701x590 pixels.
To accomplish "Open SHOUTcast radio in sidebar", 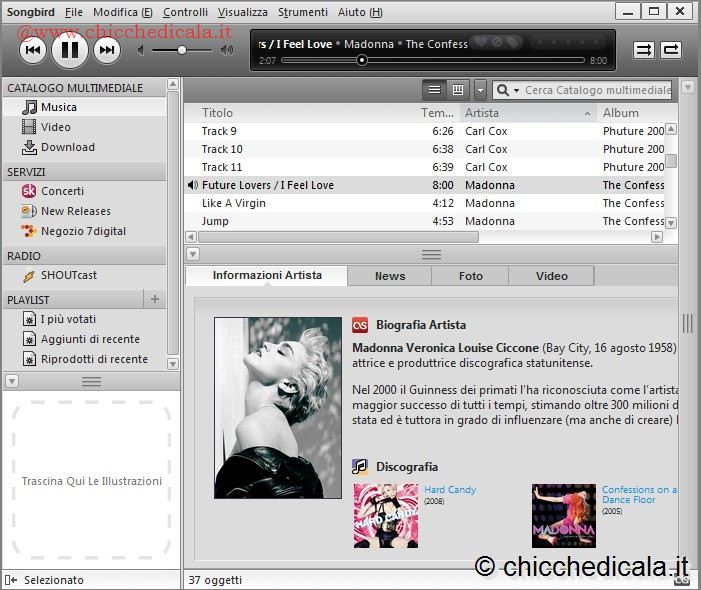I will 68,275.
